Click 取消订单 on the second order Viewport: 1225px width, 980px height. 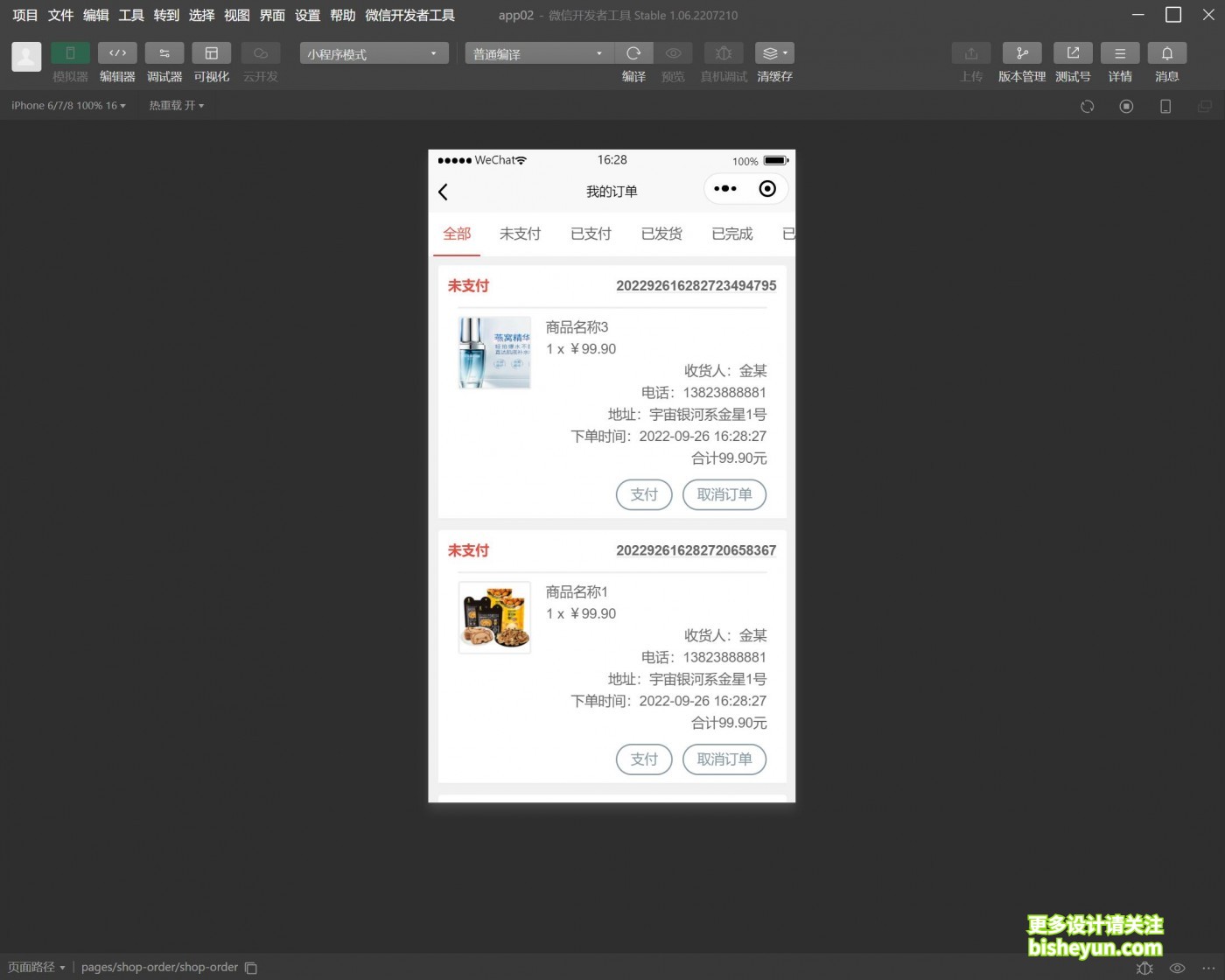tap(724, 759)
